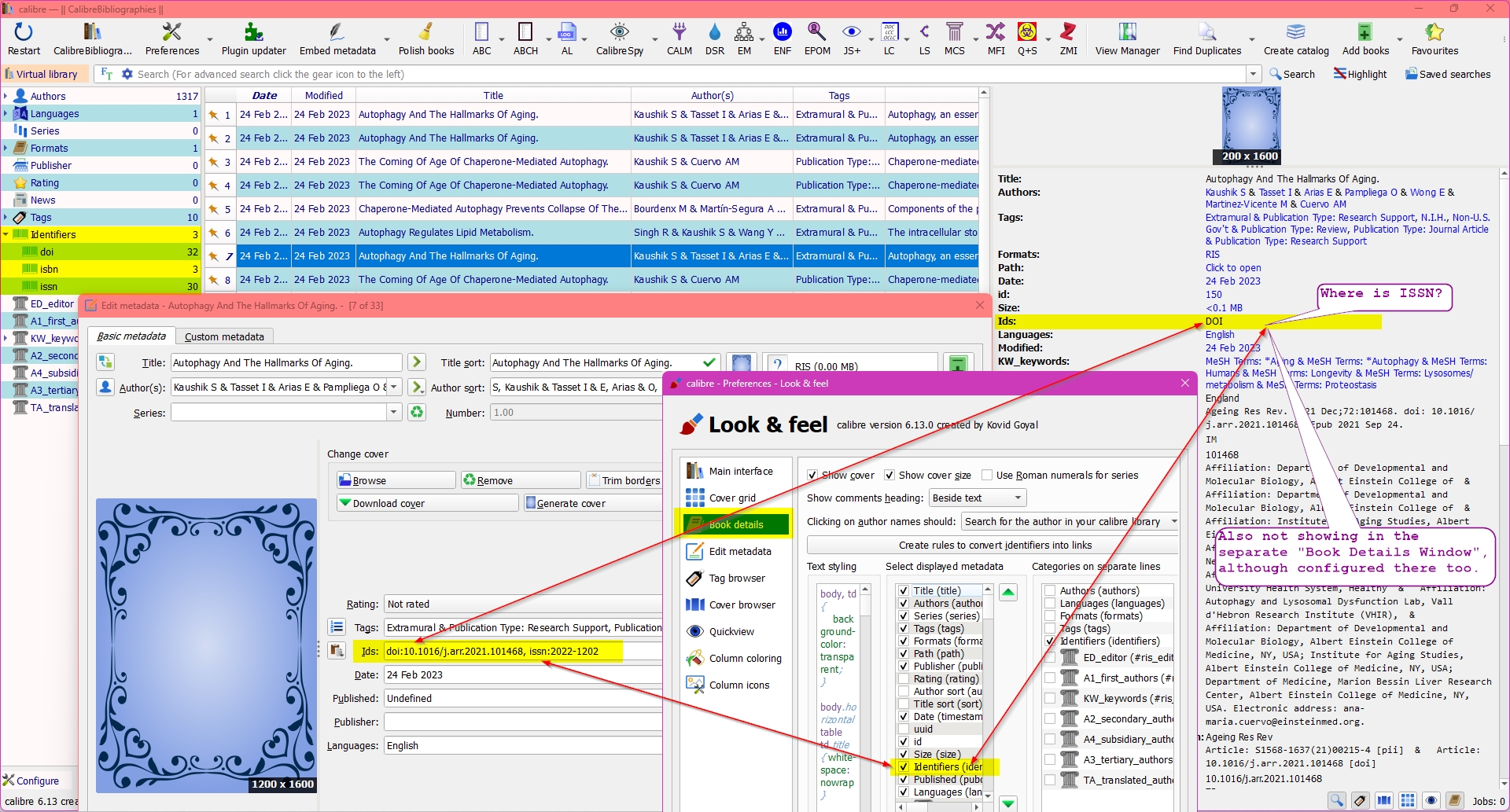
Task: Toggle Quickview eye icon in status bar
Action: pyautogui.click(x=1431, y=801)
